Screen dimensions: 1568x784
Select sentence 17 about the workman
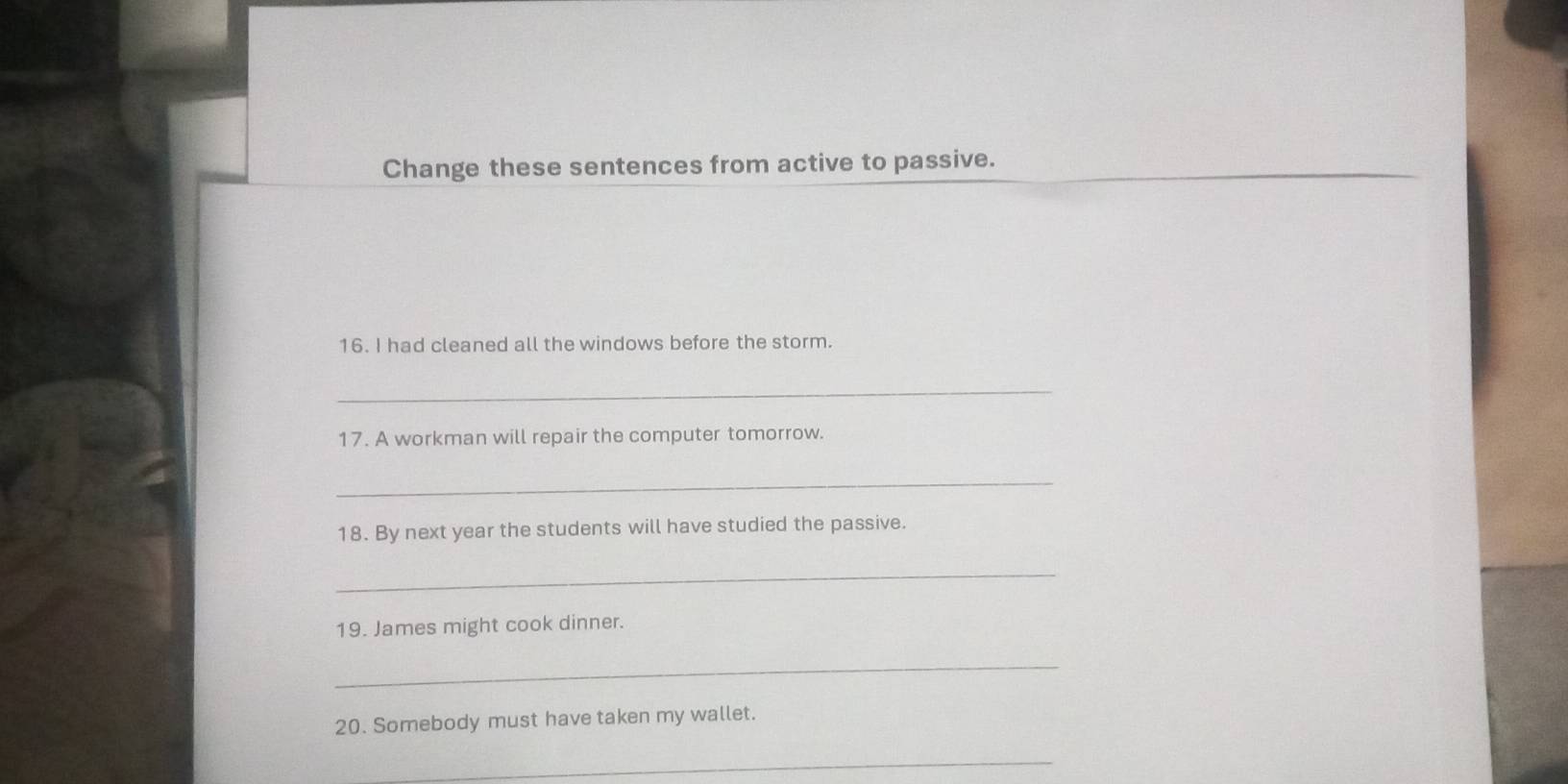click(581, 436)
